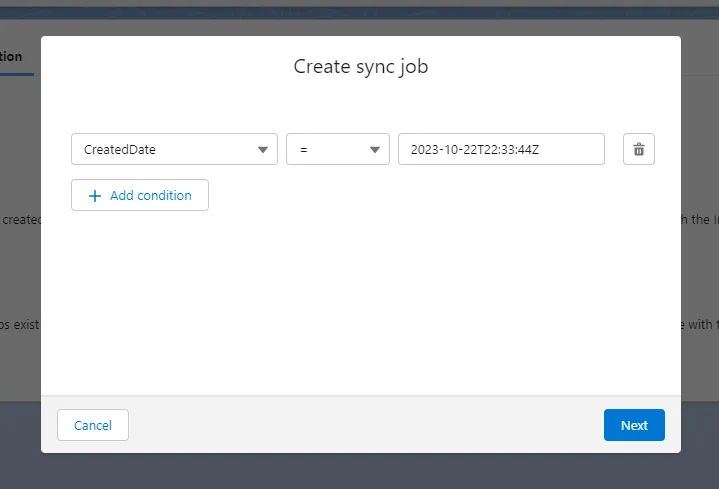
Task: Select the partially hidden tab behind dialog
Action: (14, 57)
